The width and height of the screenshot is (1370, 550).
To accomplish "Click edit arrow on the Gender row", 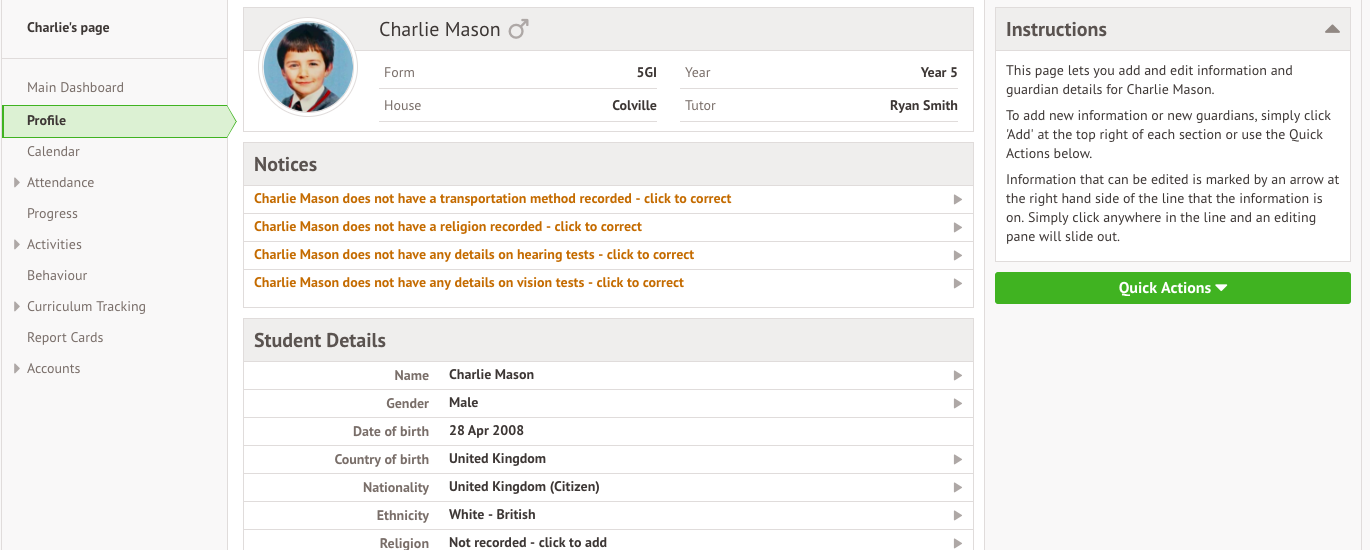I will [x=957, y=404].
